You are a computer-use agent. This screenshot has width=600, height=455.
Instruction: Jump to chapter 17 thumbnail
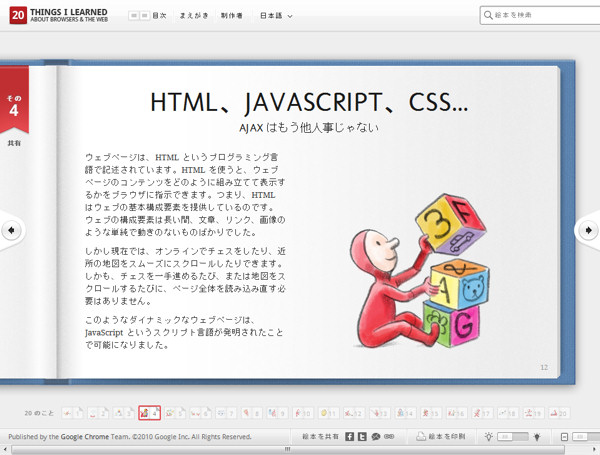pos(483,413)
